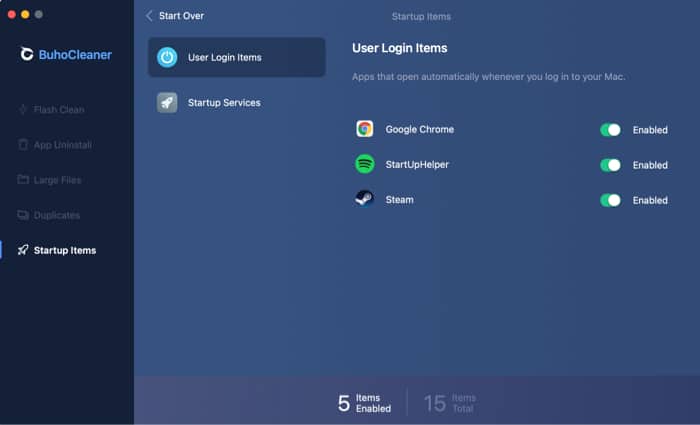Click Enabled label next to StartUpHelper
700x425 pixels.
point(650,165)
